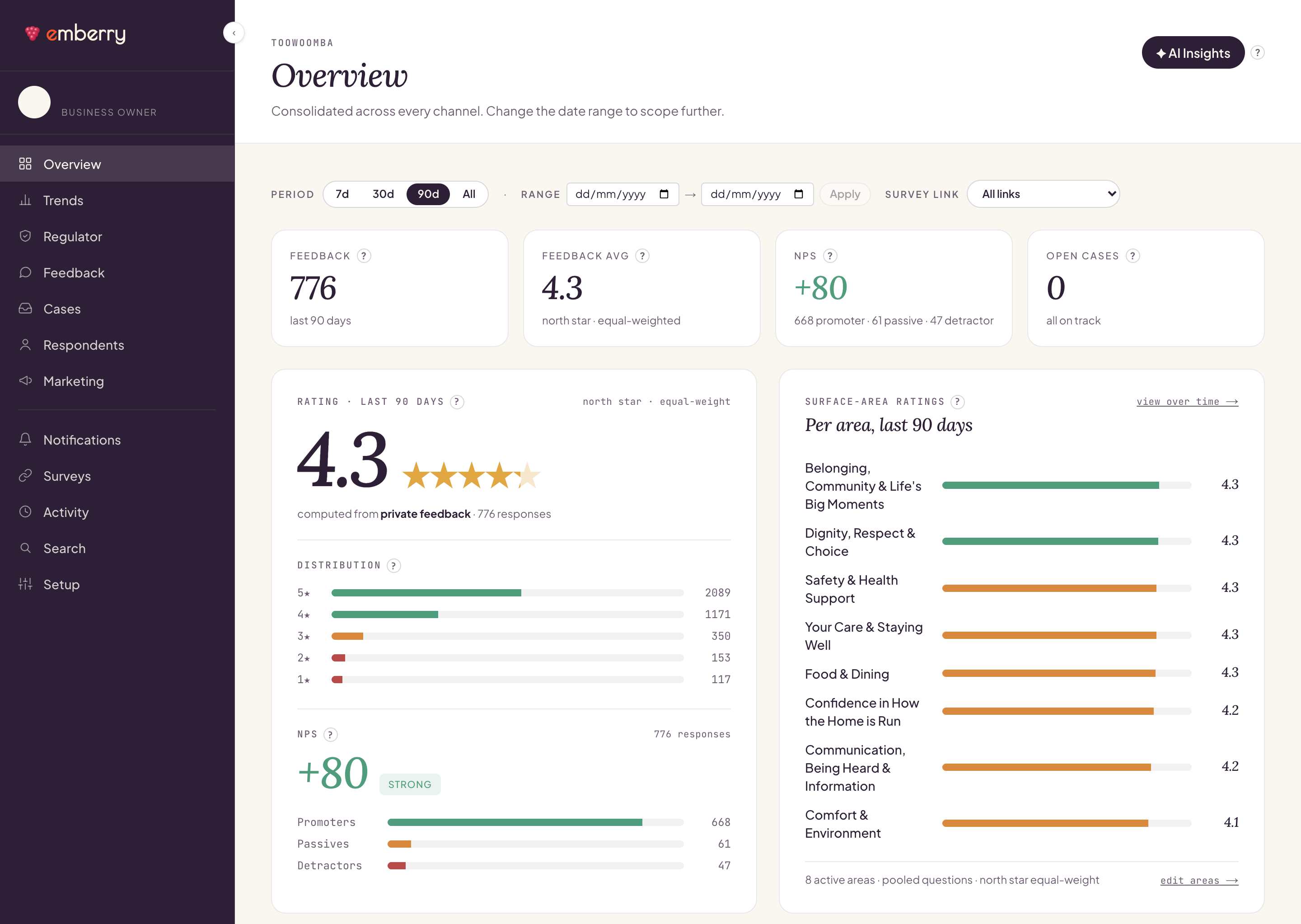This screenshot has width=1301, height=924.
Task: Open help tooltip beside NPS 776 responses
Action: pyautogui.click(x=331, y=735)
